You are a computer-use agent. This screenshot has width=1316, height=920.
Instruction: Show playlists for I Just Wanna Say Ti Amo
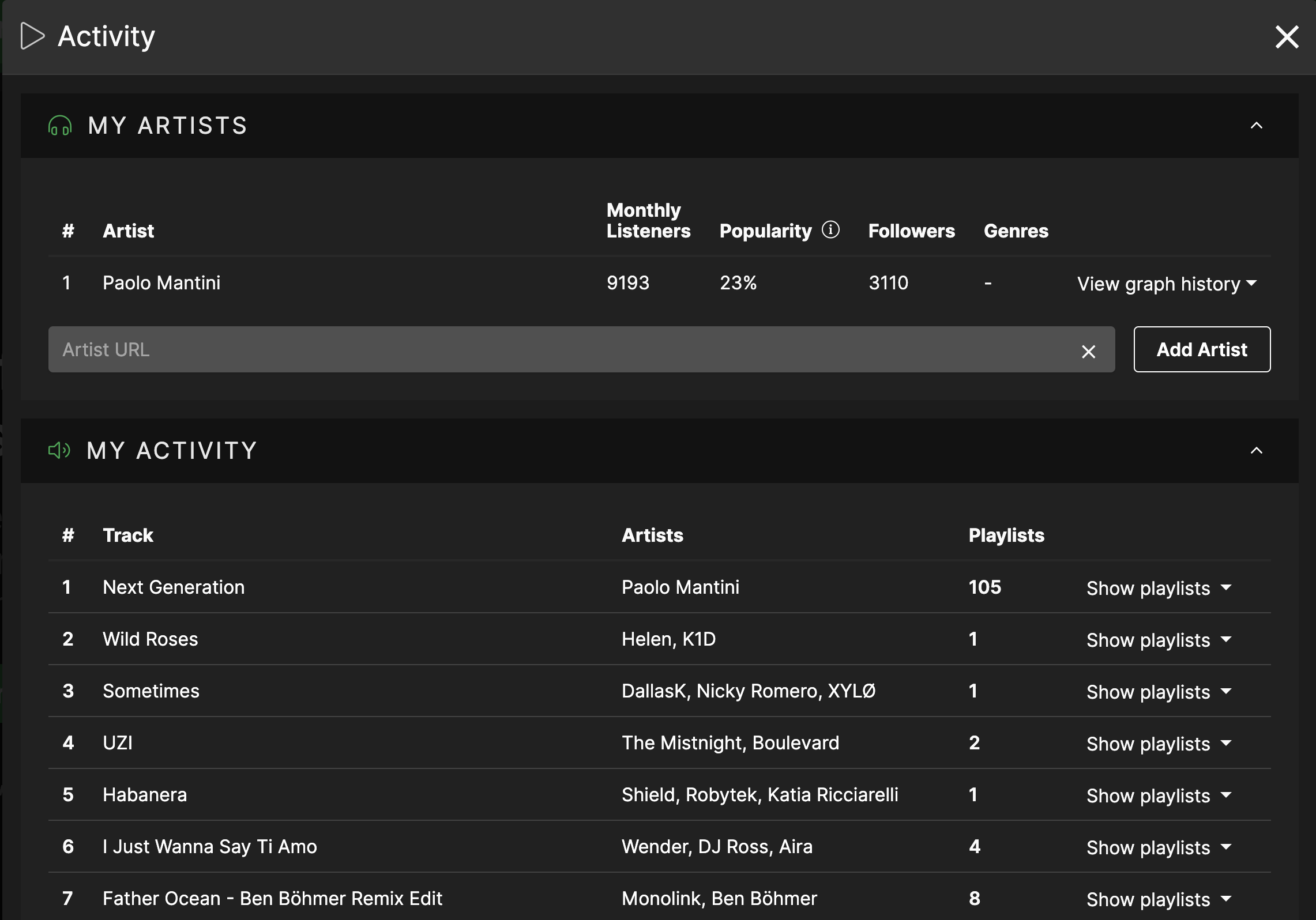(x=1159, y=847)
